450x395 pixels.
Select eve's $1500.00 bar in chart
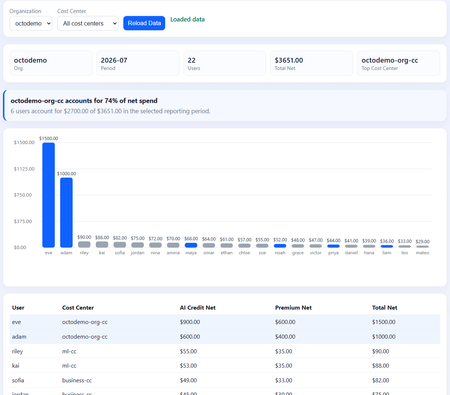point(49,195)
